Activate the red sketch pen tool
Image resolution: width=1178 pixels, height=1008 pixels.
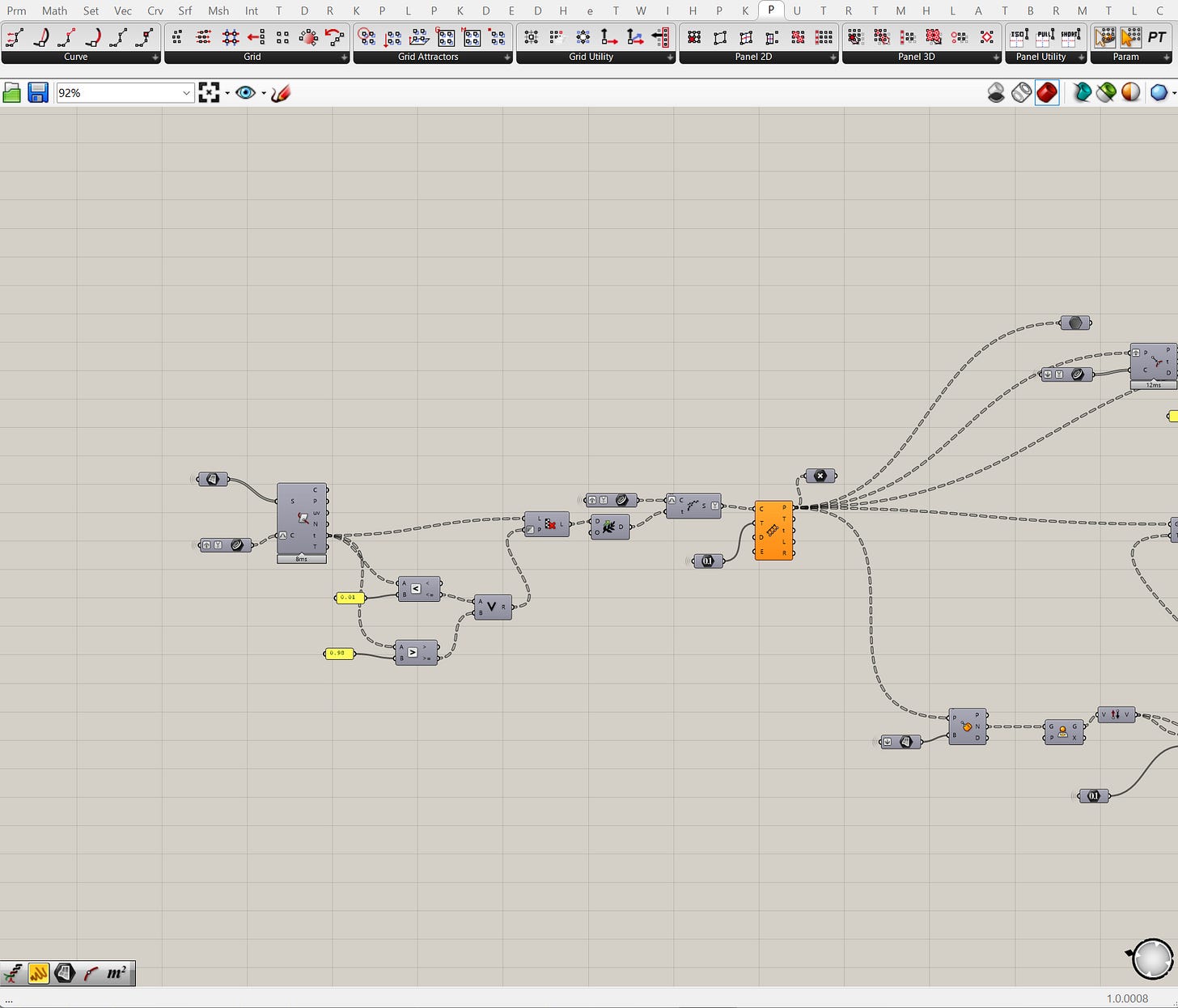(281, 93)
